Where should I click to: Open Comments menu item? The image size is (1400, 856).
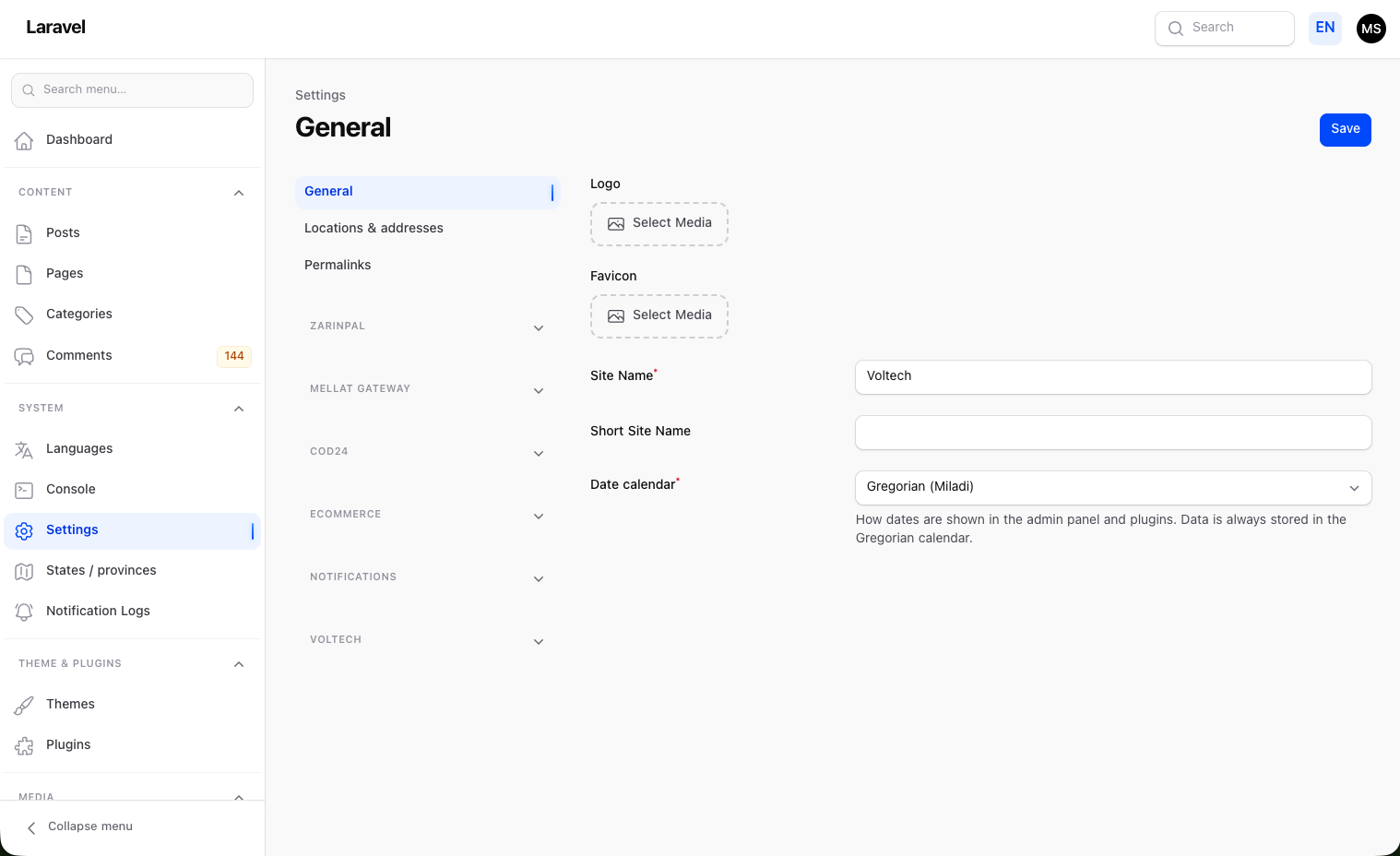pos(132,356)
